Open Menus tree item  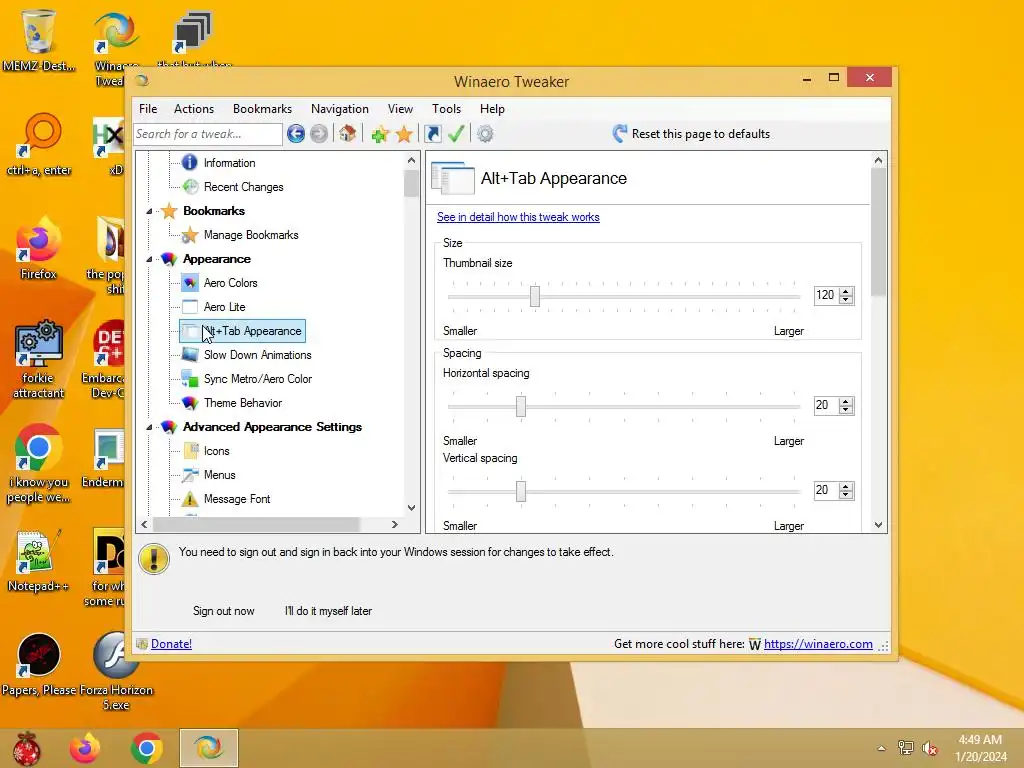[219, 475]
